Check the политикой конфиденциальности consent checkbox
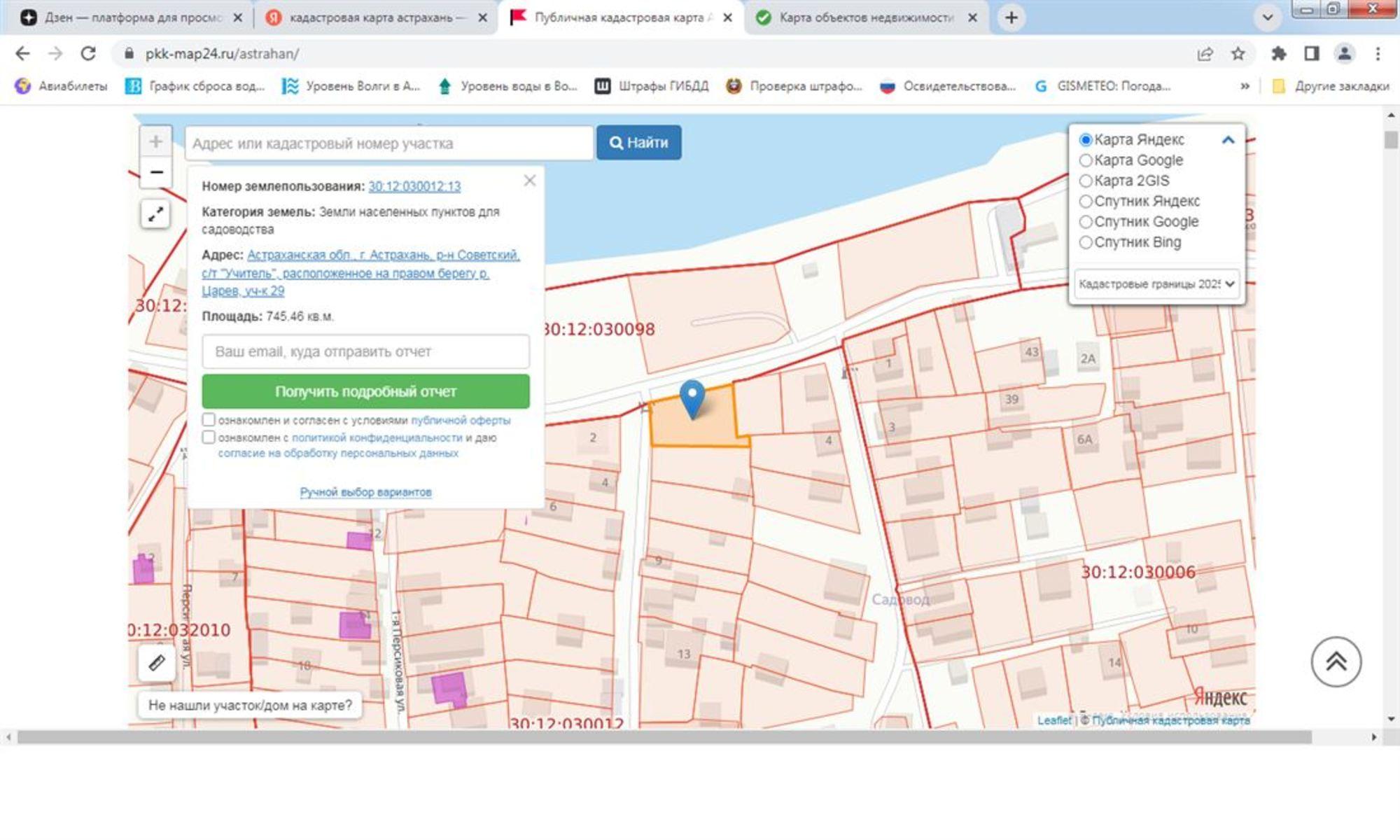Screen dimensions: 1400x840 click(x=209, y=437)
